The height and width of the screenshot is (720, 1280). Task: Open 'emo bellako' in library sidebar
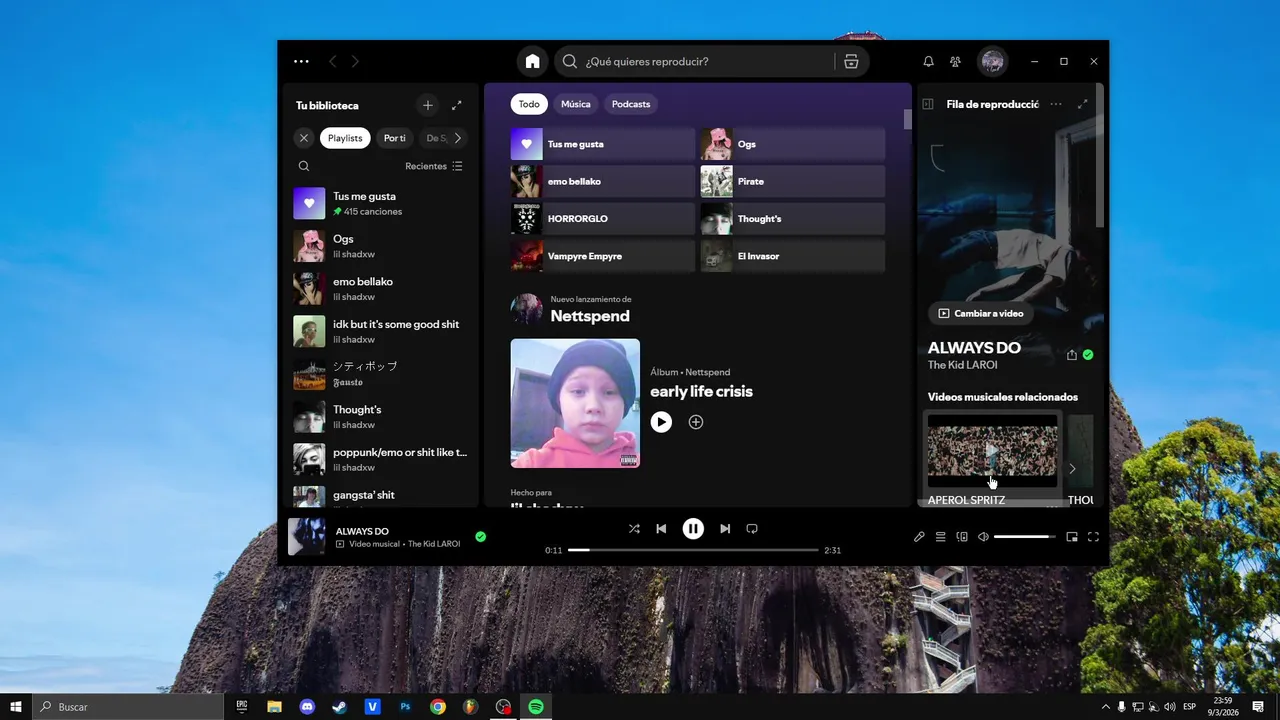coord(381,289)
